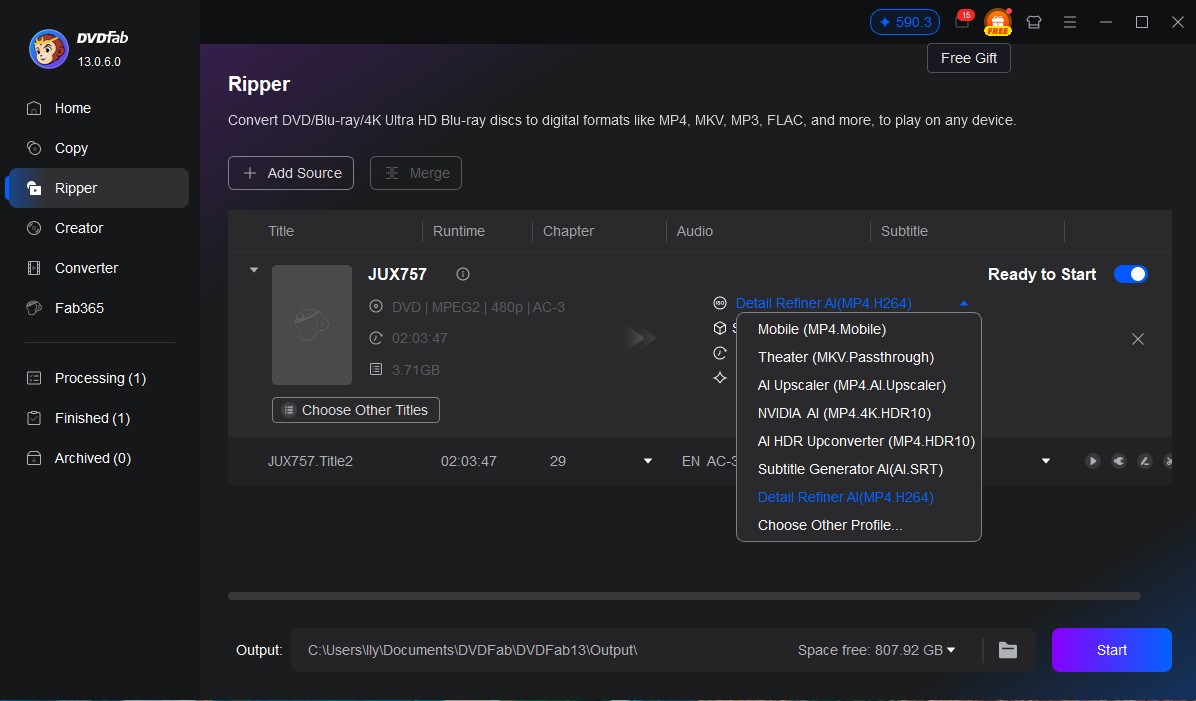Select Subtitle Generator AI(AI.SRT) profile
The height and width of the screenshot is (701, 1196).
point(859,469)
